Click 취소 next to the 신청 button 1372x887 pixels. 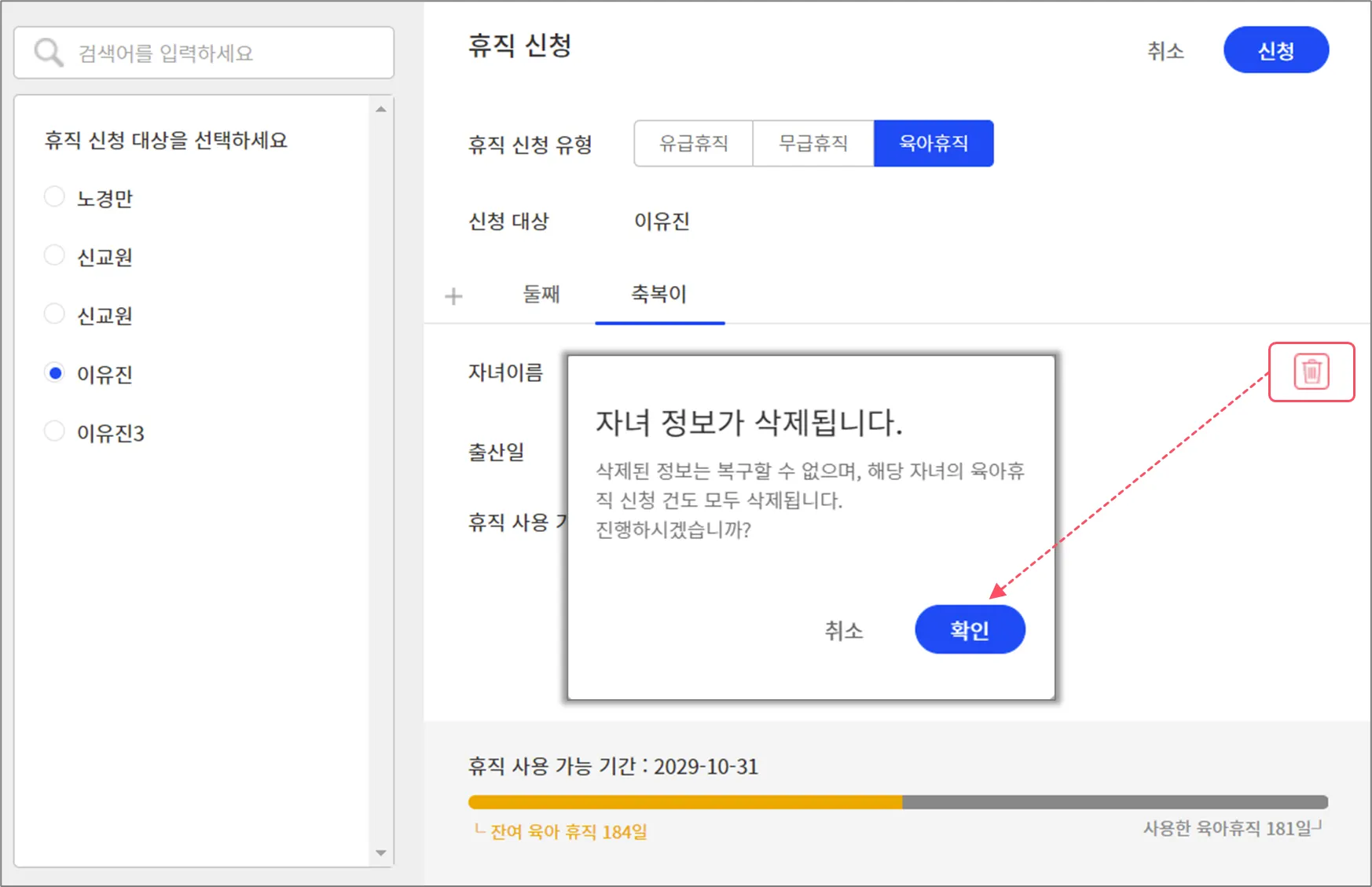(1165, 51)
